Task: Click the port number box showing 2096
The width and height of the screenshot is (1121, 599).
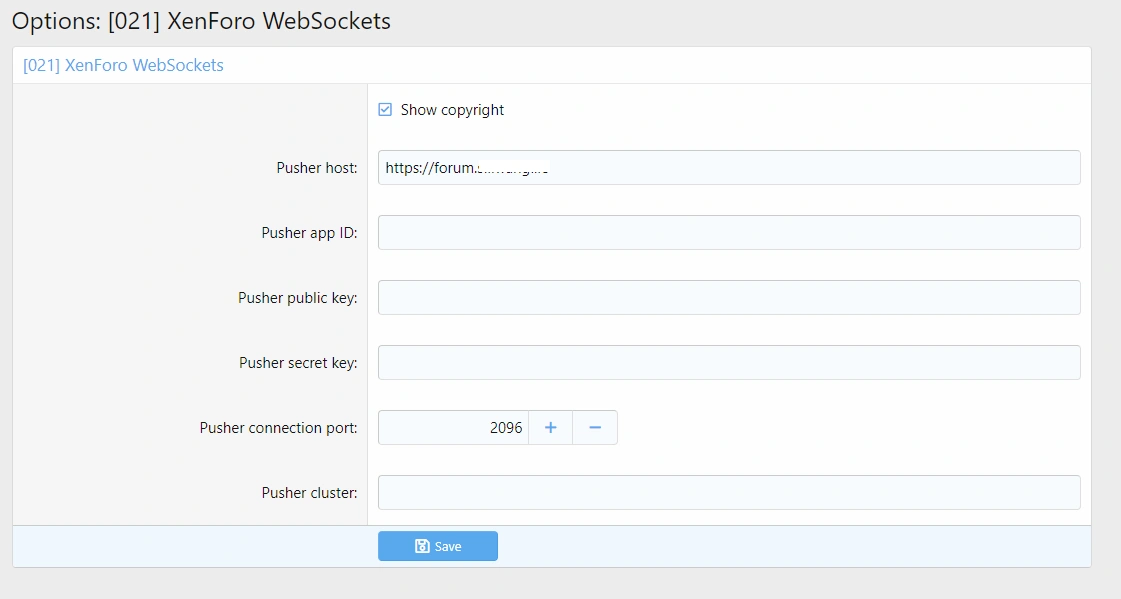Action: point(453,428)
